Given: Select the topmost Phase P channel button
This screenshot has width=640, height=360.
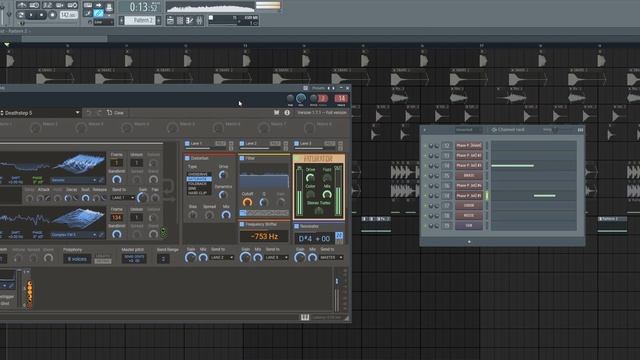Looking at the screenshot, I should 469,145.
